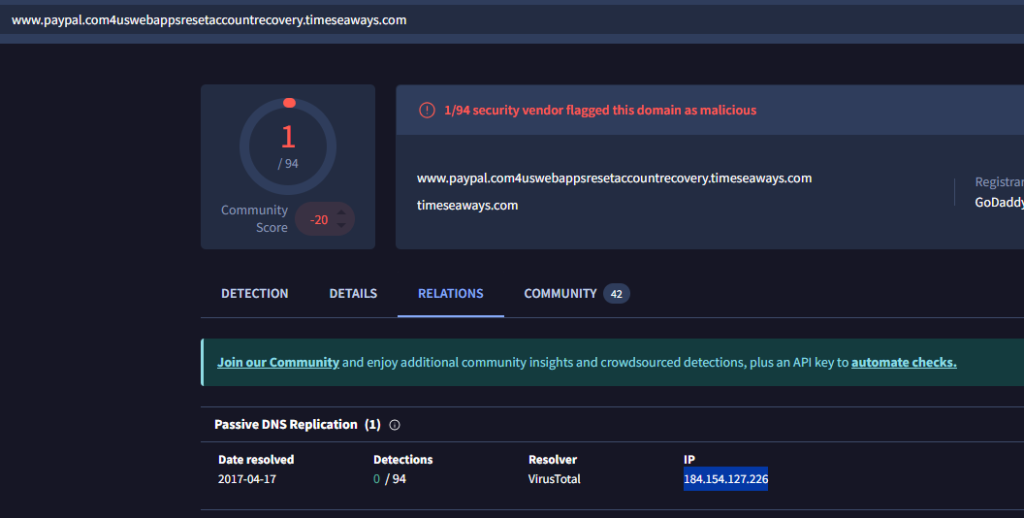
Task: Switch to the Details tab
Action: click(353, 294)
